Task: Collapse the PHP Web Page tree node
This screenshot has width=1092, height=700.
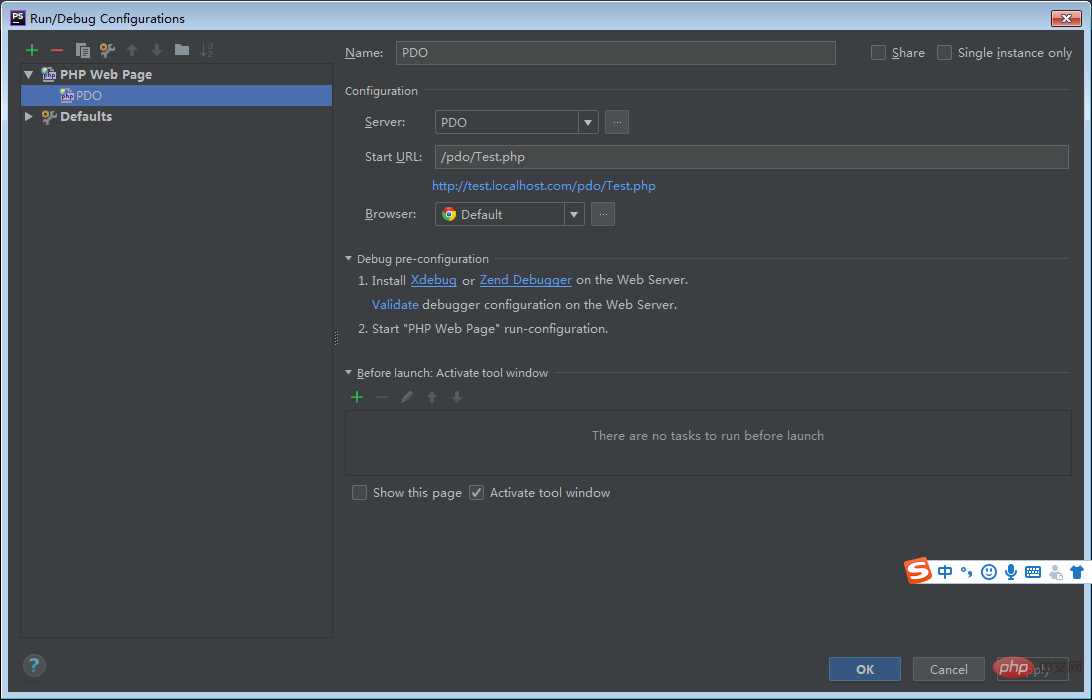Action: pyautogui.click(x=29, y=75)
